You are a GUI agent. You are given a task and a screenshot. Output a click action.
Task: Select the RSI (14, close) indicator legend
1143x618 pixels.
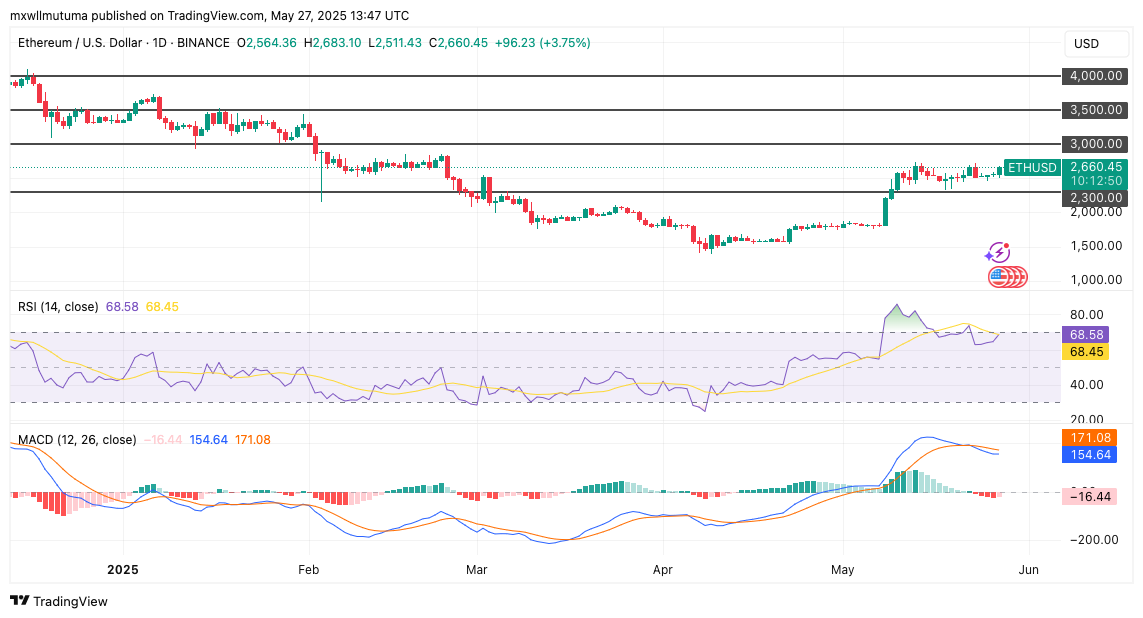tap(60, 306)
